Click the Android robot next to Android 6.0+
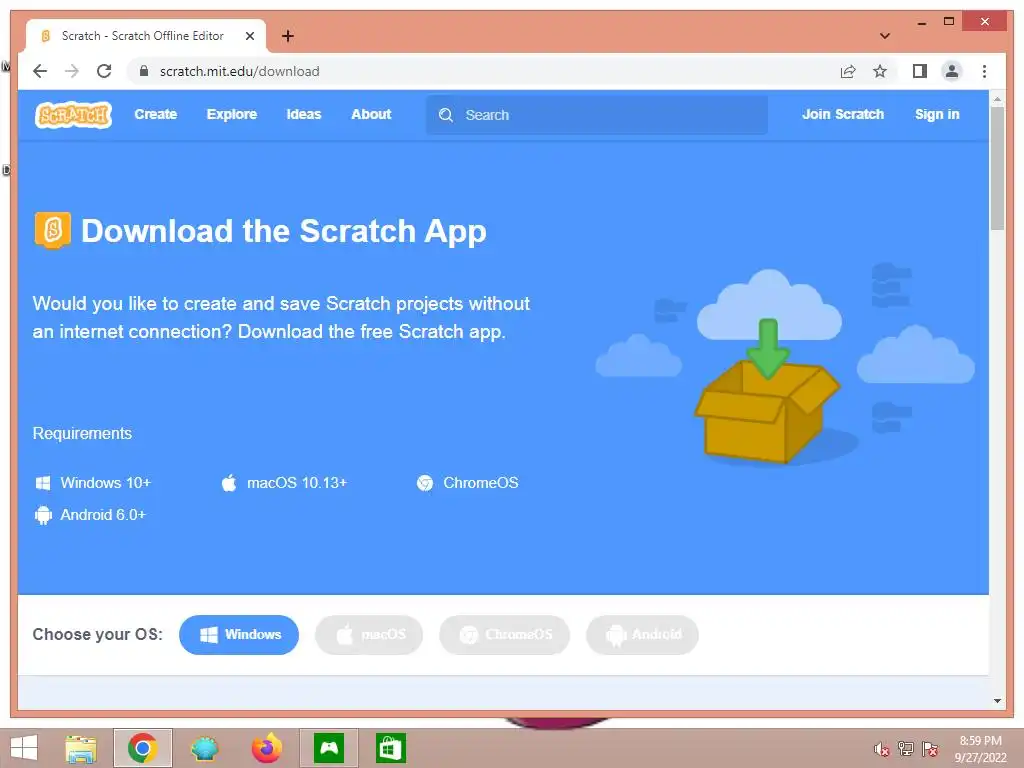 (43, 515)
